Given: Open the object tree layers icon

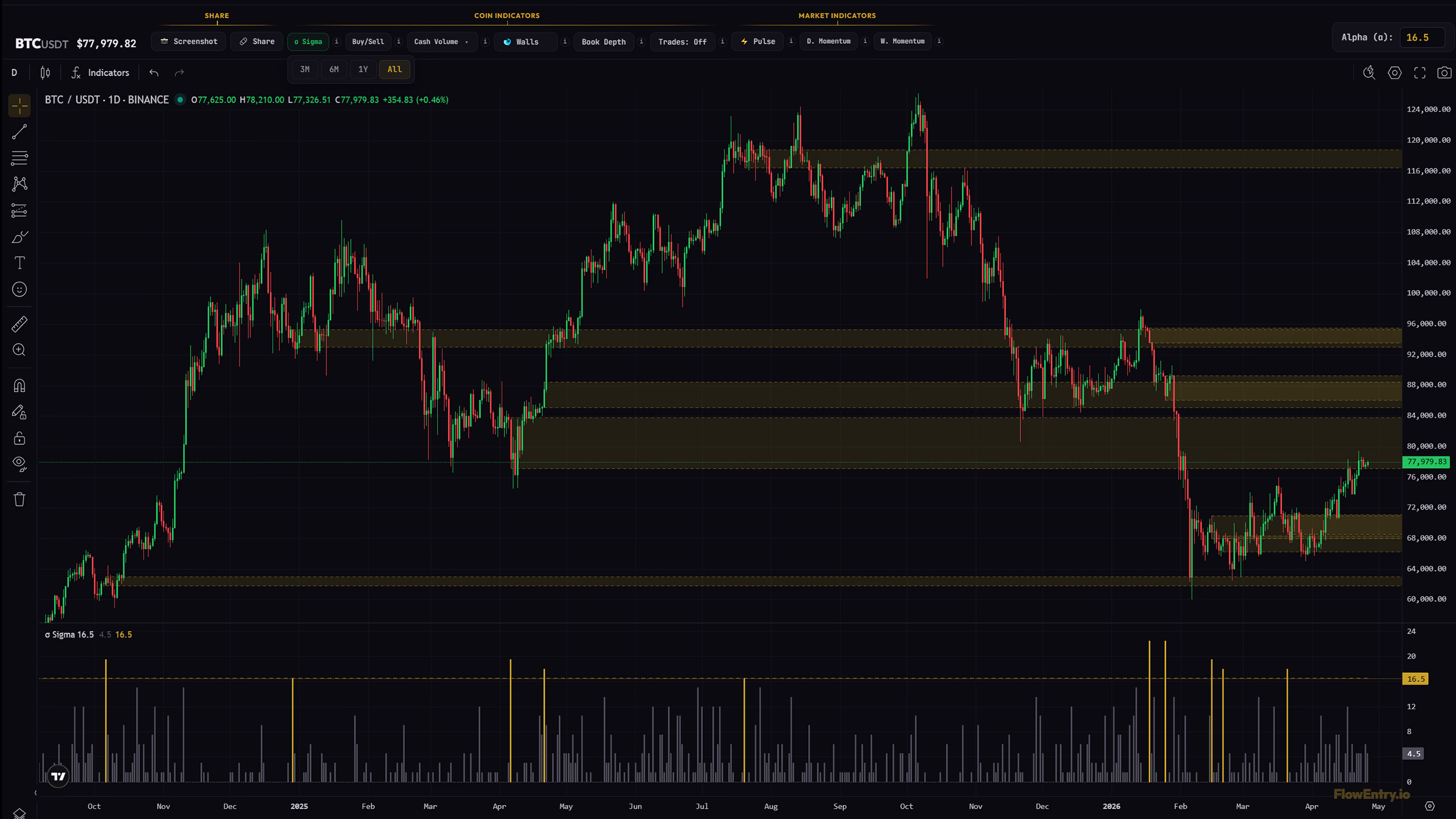Looking at the screenshot, I should point(19,813).
